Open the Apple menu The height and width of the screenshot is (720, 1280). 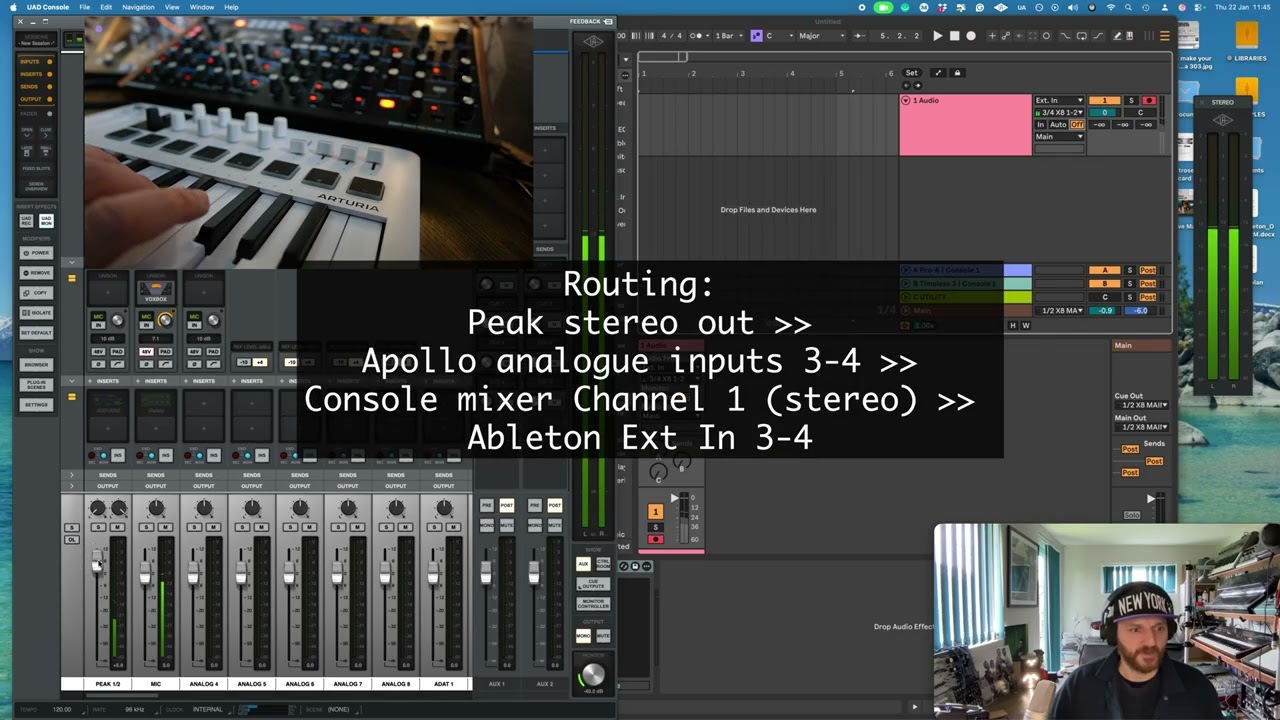point(13,7)
